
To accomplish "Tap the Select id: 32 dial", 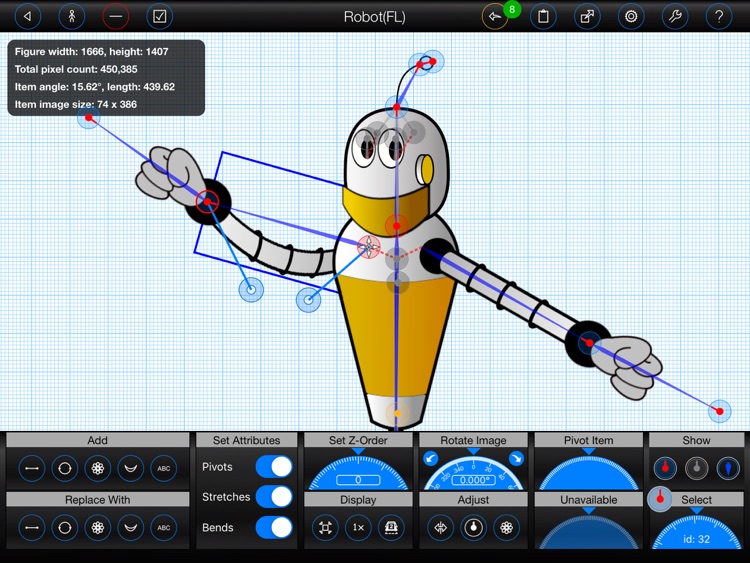I will [x=696, y=532].
